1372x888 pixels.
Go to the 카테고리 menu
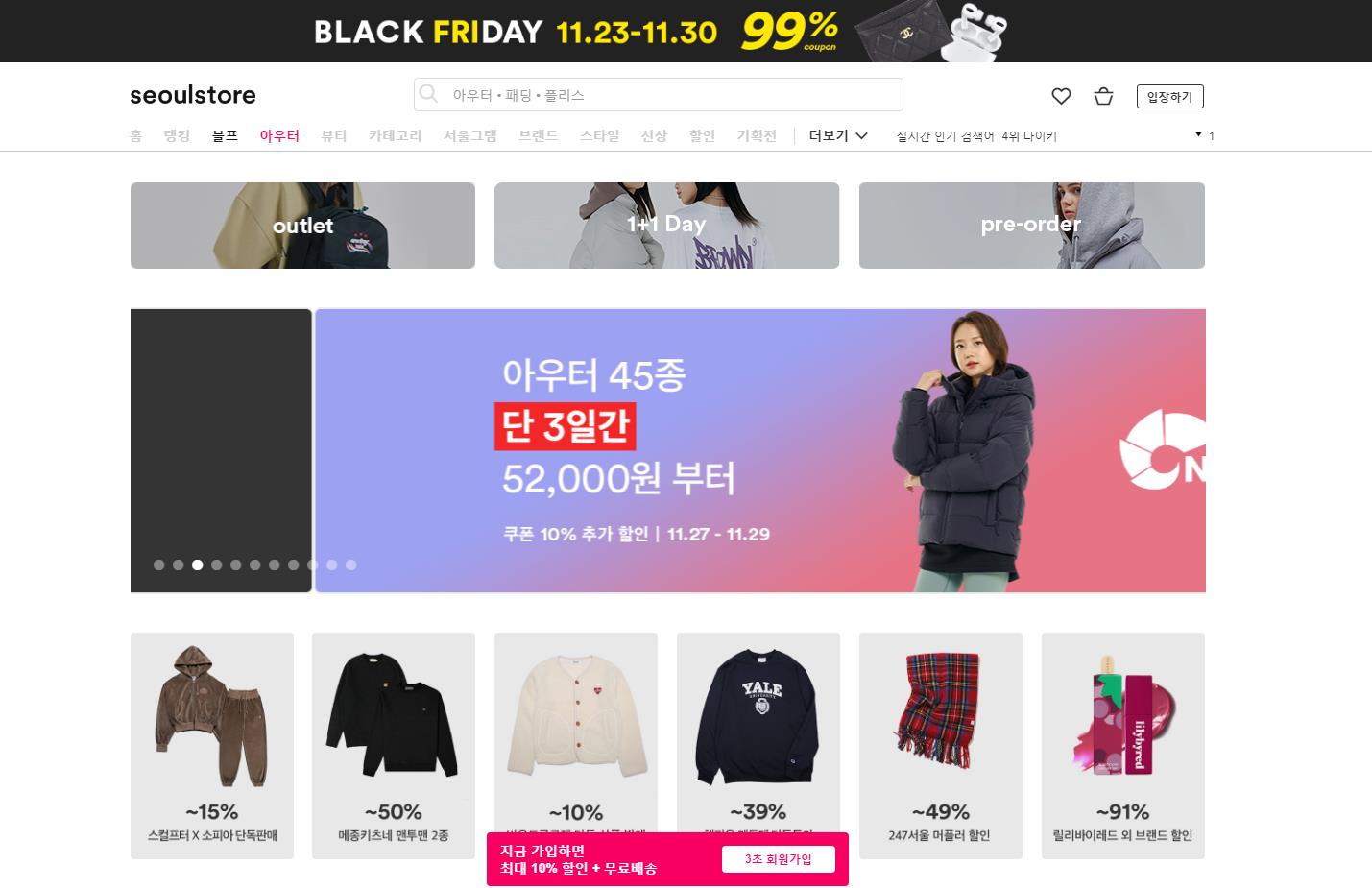coord(395,135)
